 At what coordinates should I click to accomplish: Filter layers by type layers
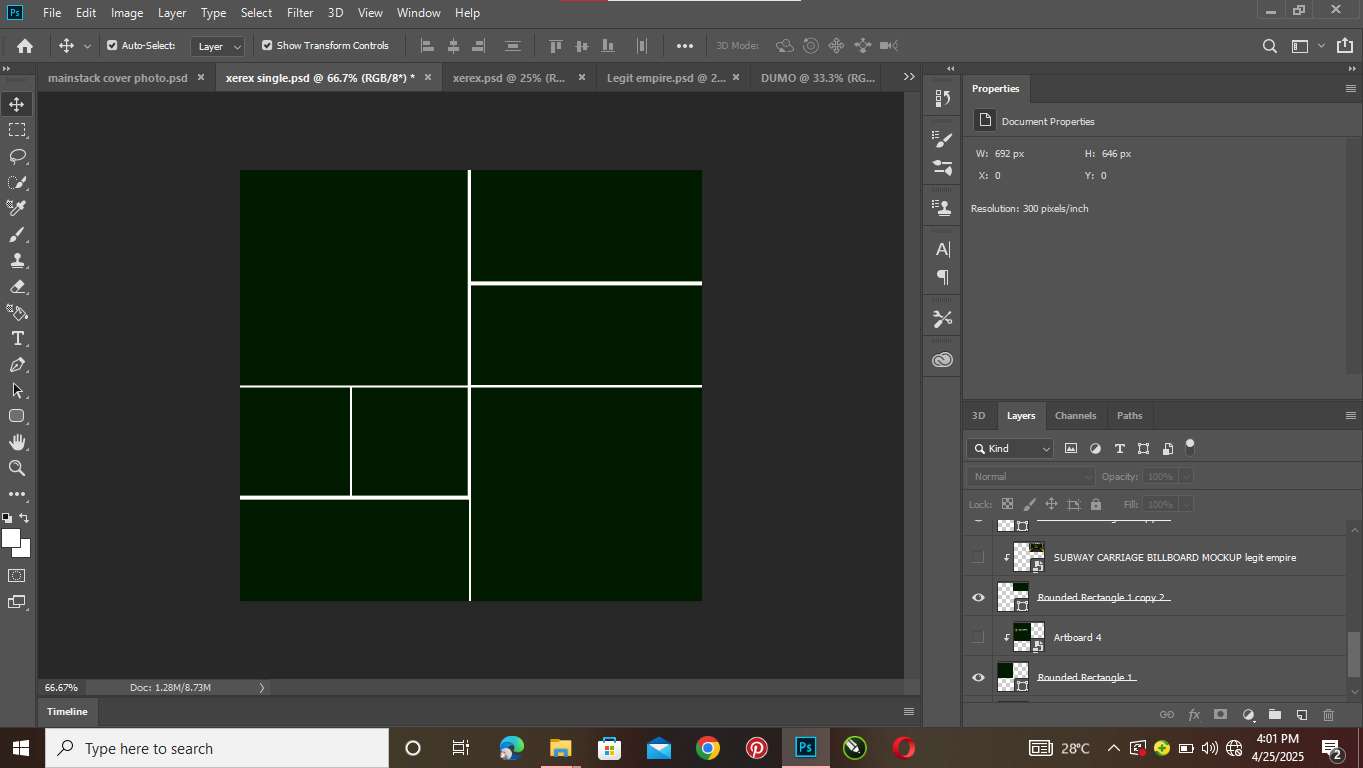[1119, 449]
